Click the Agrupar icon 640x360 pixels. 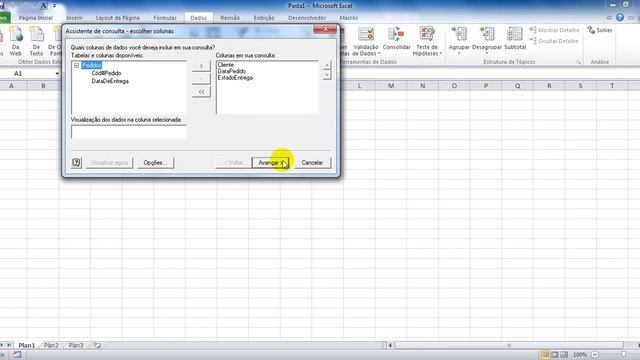tap(459, 34)
